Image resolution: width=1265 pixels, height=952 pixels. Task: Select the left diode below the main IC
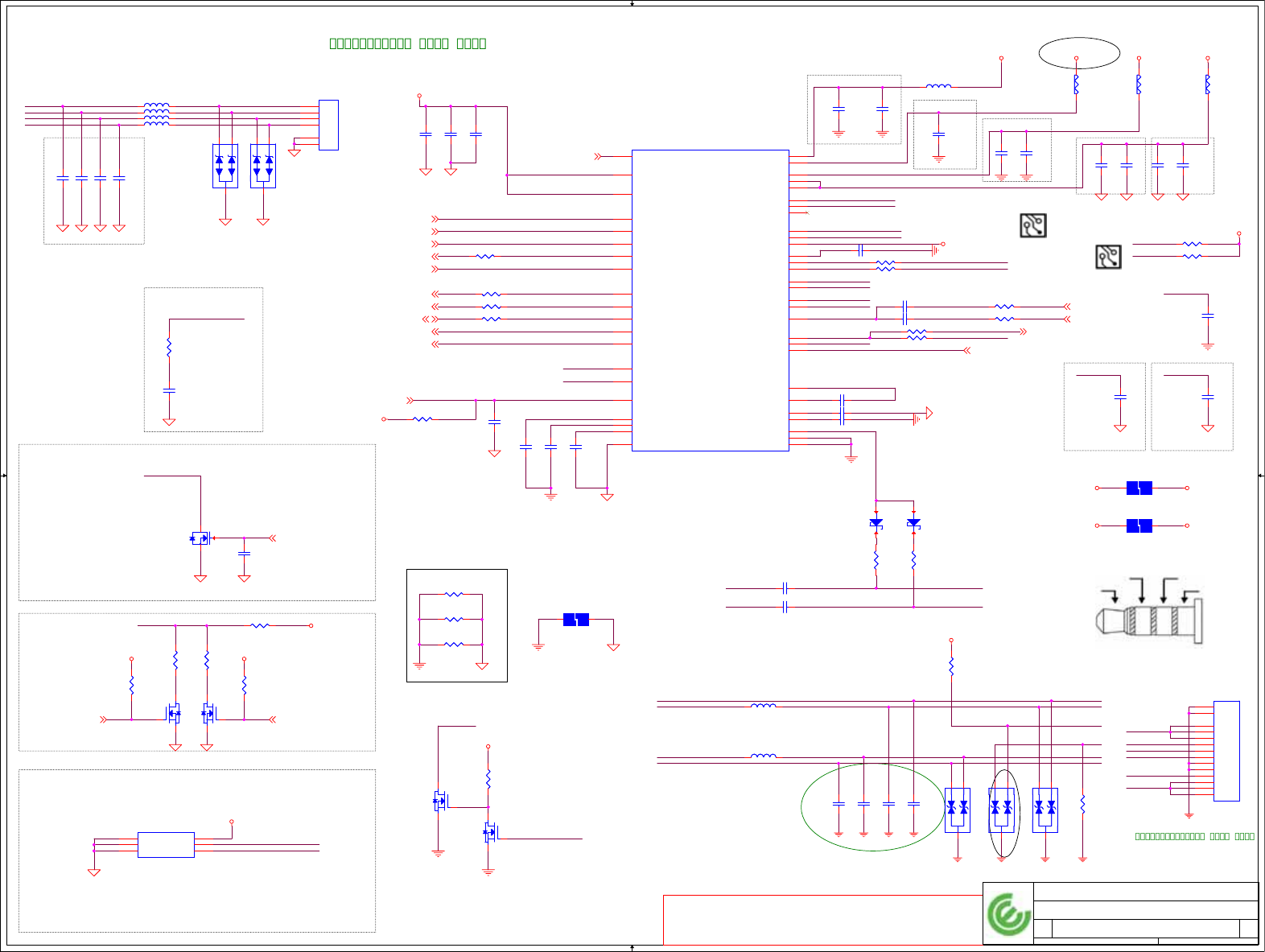[x=876, y=523]
